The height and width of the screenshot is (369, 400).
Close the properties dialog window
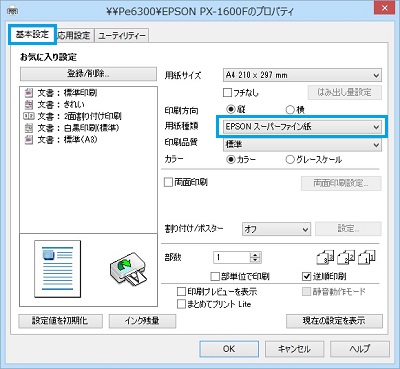click(384, 8)
